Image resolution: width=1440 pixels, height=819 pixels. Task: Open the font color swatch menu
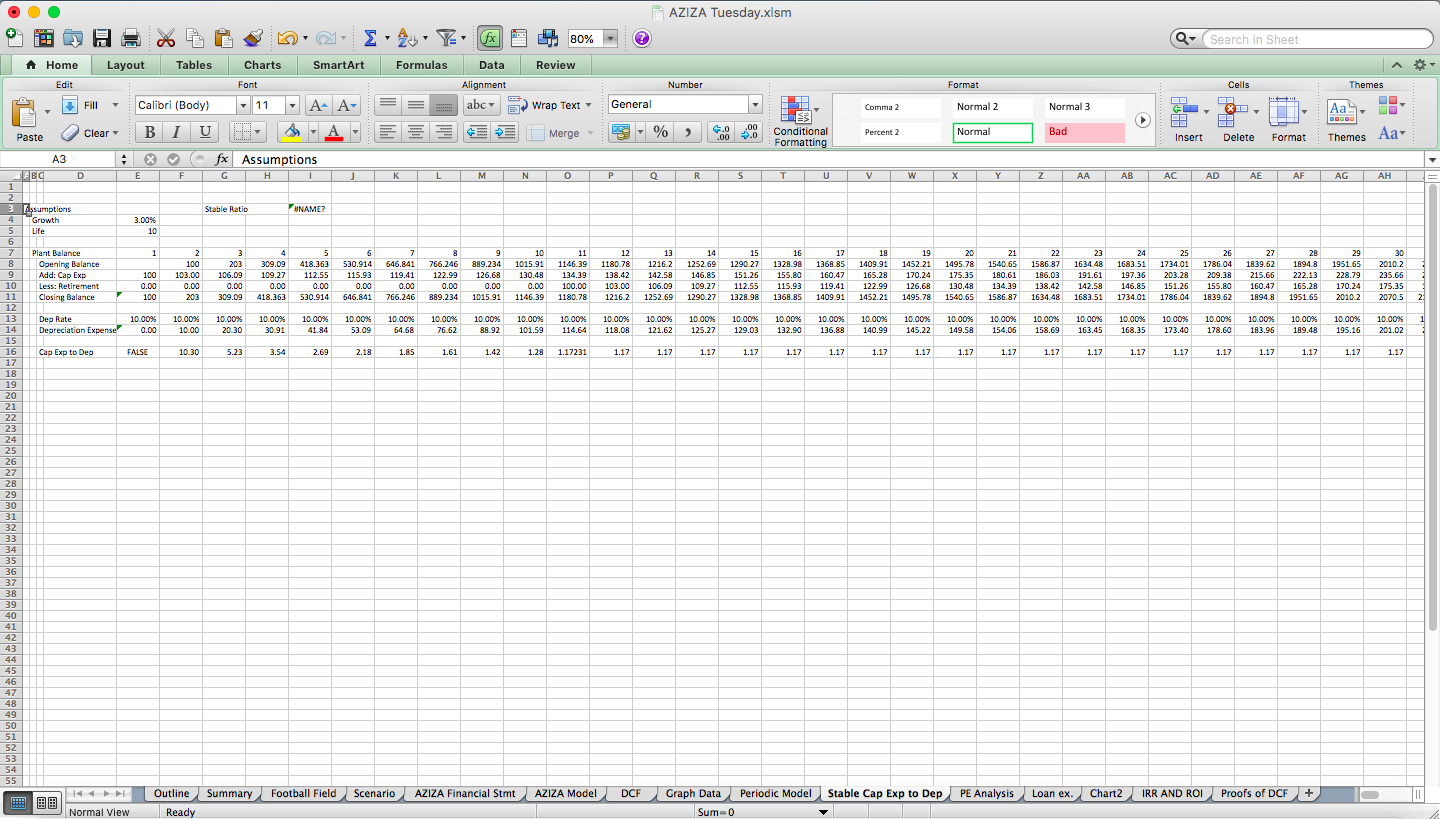click(x=354, y=131)
